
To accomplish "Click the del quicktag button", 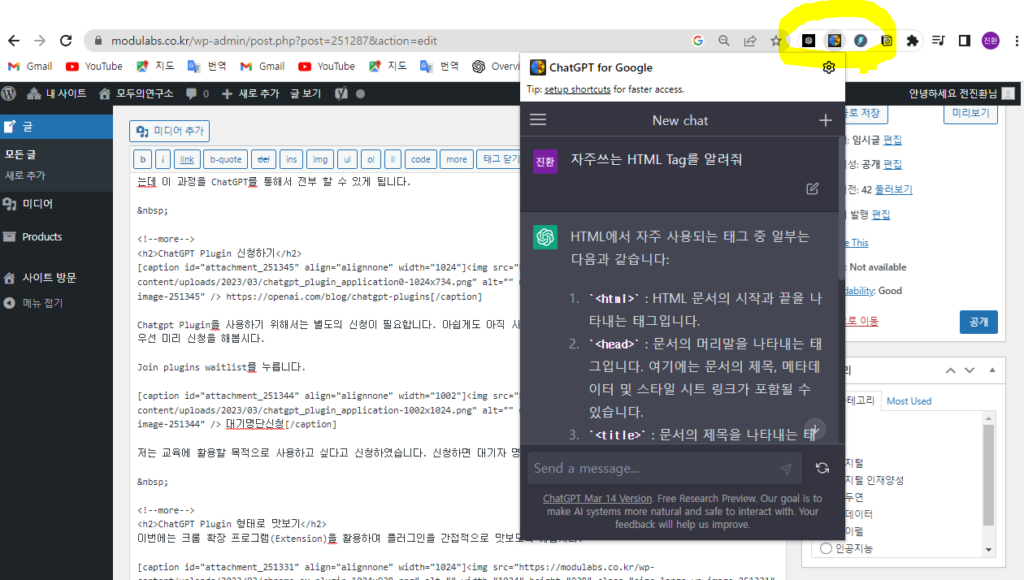I will click(263, 159).
